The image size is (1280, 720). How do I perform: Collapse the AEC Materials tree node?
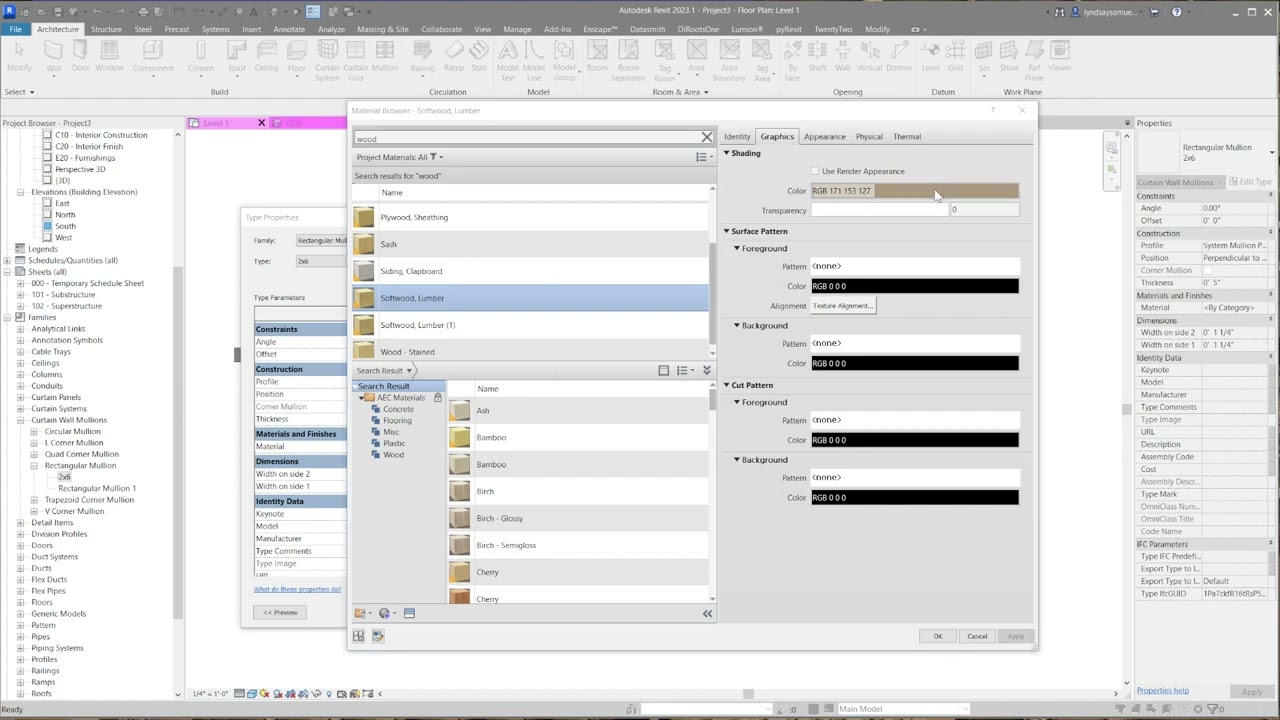tap(362, 398)
